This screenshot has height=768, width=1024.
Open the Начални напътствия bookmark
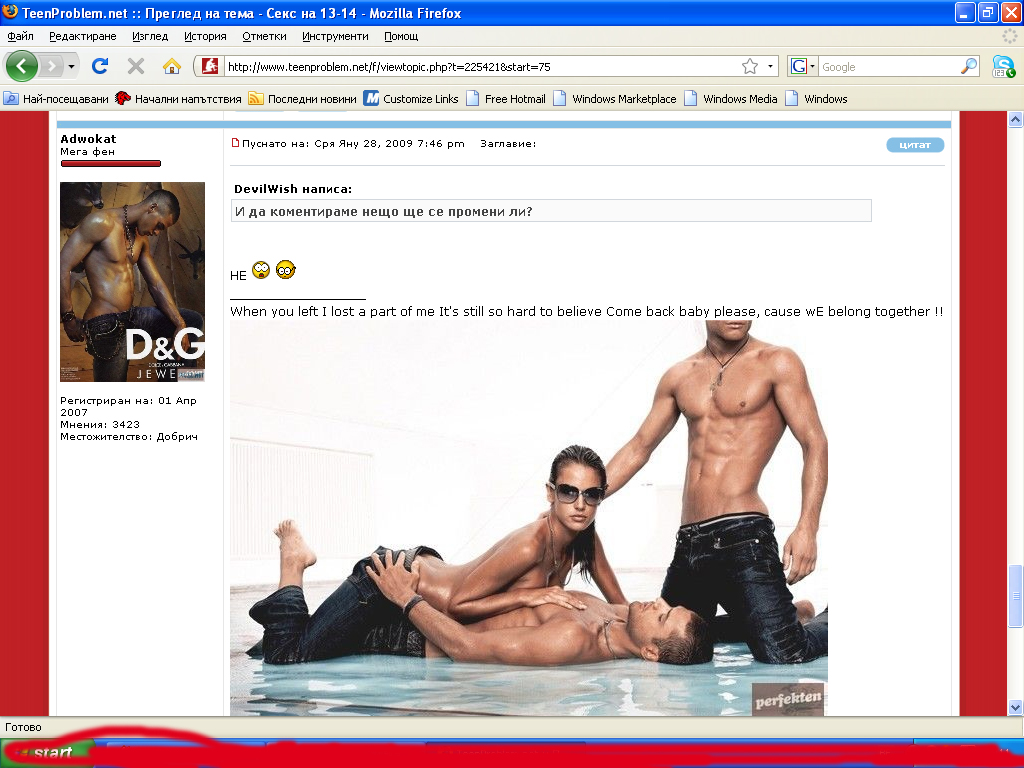pos(178,99)
